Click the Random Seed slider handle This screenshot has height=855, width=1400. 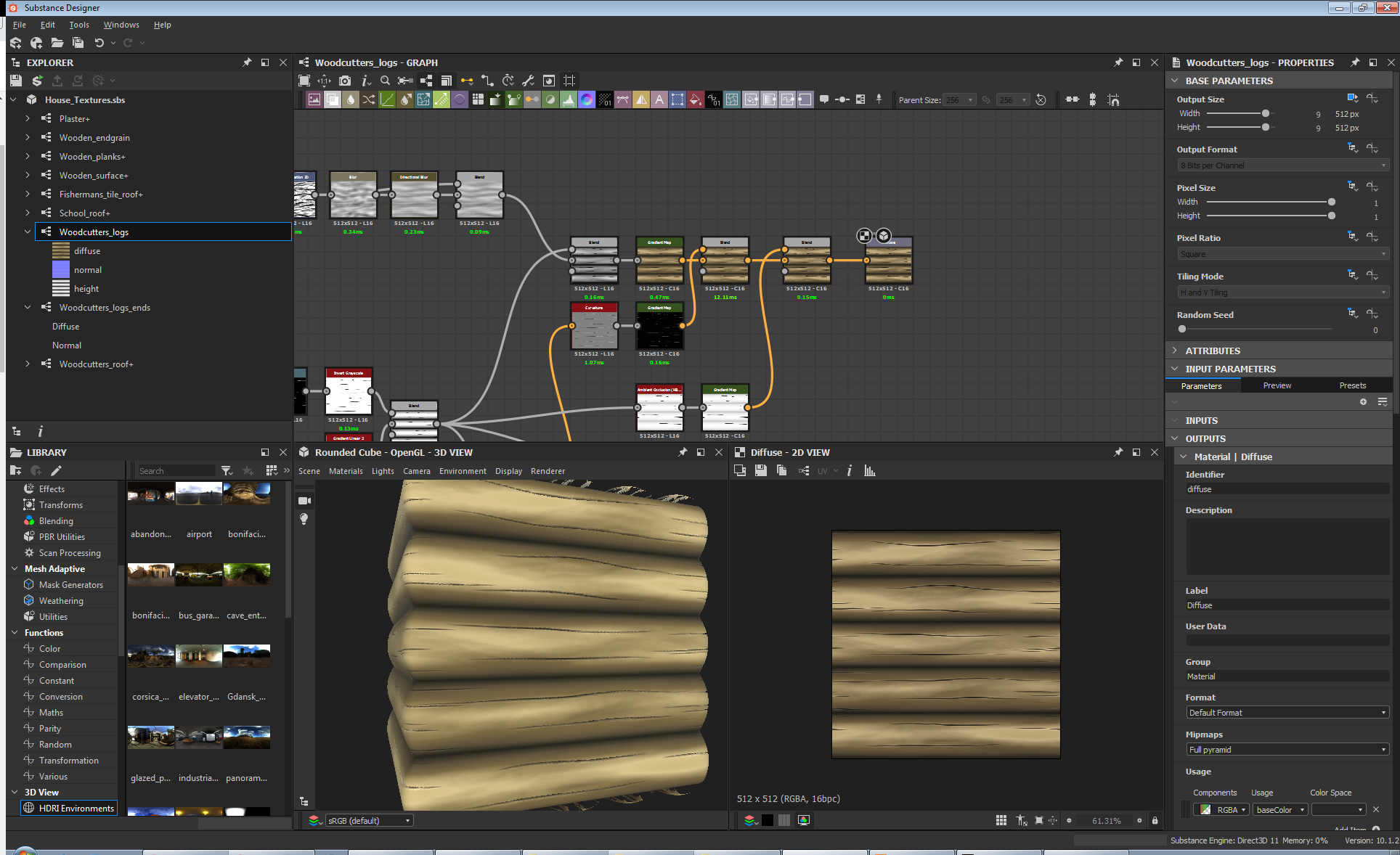pyautogui.click(x=1182, y=329)
